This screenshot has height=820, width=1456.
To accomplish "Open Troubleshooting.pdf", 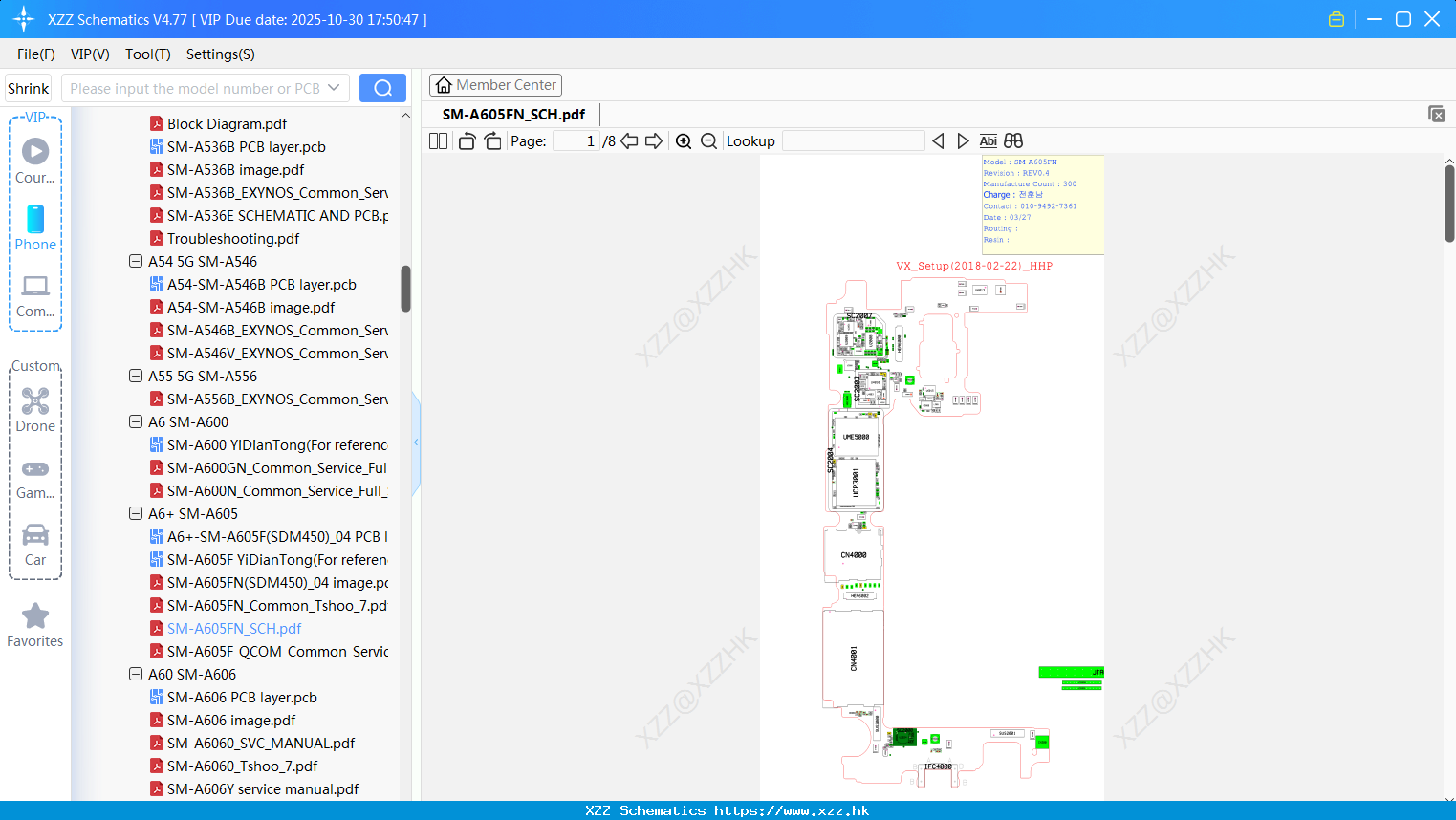I will point(232,238).
